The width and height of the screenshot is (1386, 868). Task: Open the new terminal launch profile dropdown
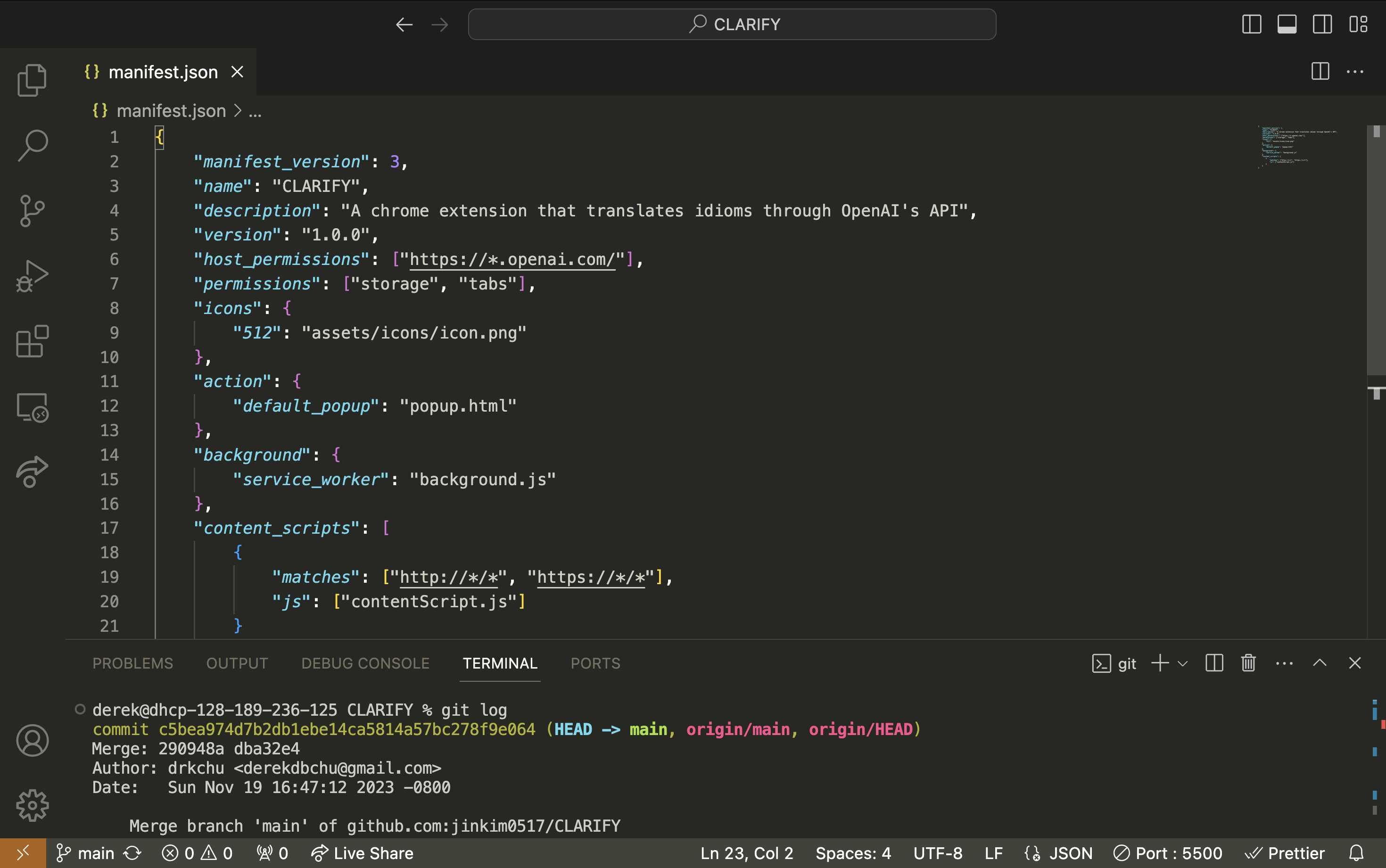coord(1183,664)
